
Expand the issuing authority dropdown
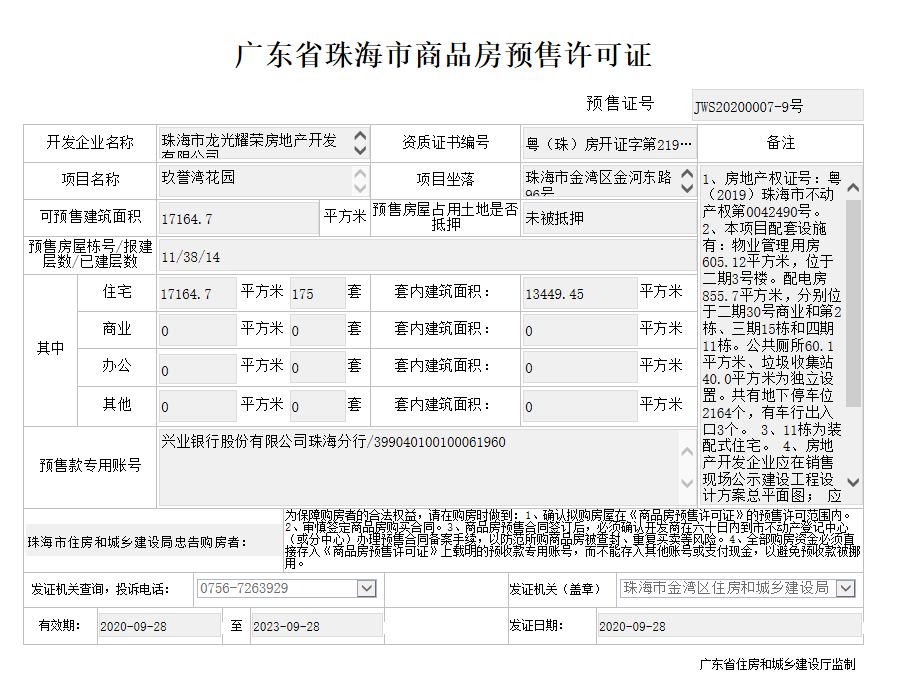coord(844,588)
